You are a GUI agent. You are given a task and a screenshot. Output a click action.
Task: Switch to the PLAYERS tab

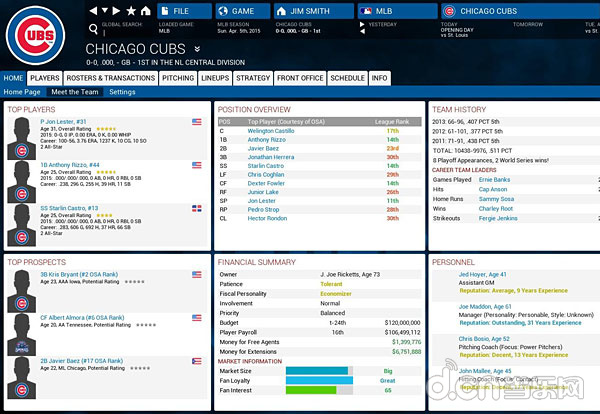point(45,78)
